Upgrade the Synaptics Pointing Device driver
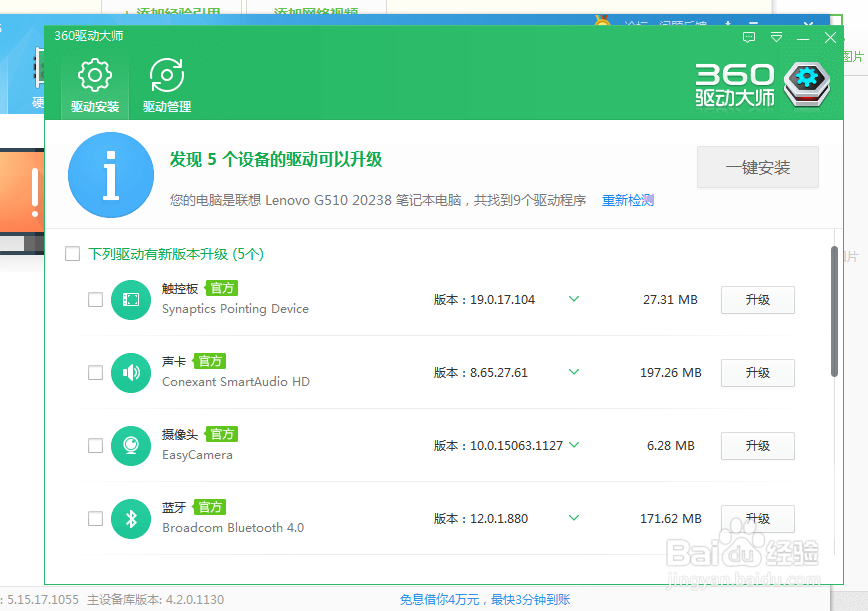868x611 pixels. coord(758,300)
